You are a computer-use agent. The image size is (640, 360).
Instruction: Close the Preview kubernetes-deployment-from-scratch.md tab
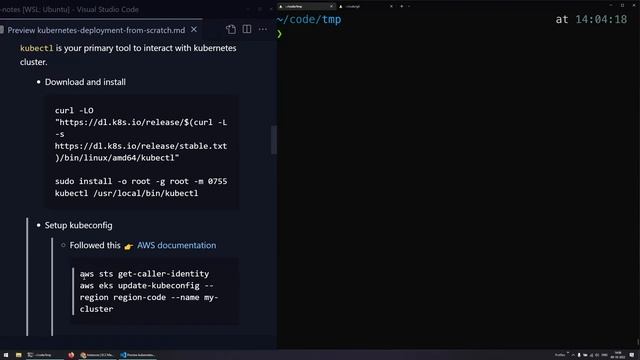(x=194, y=30)
